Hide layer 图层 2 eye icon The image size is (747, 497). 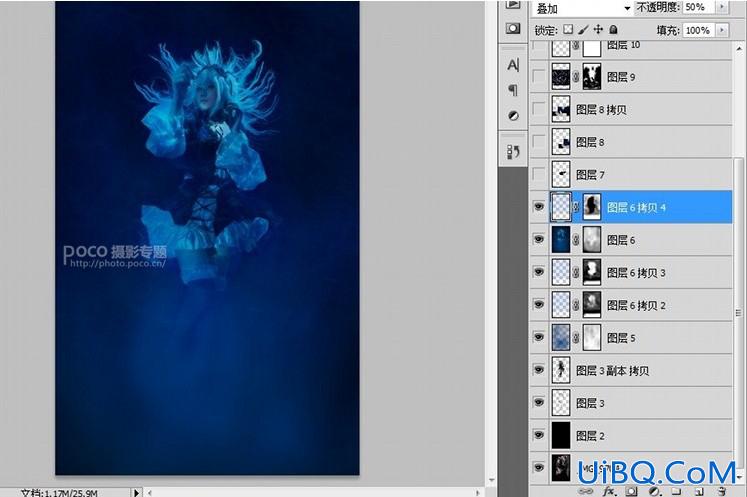[539, 435]
